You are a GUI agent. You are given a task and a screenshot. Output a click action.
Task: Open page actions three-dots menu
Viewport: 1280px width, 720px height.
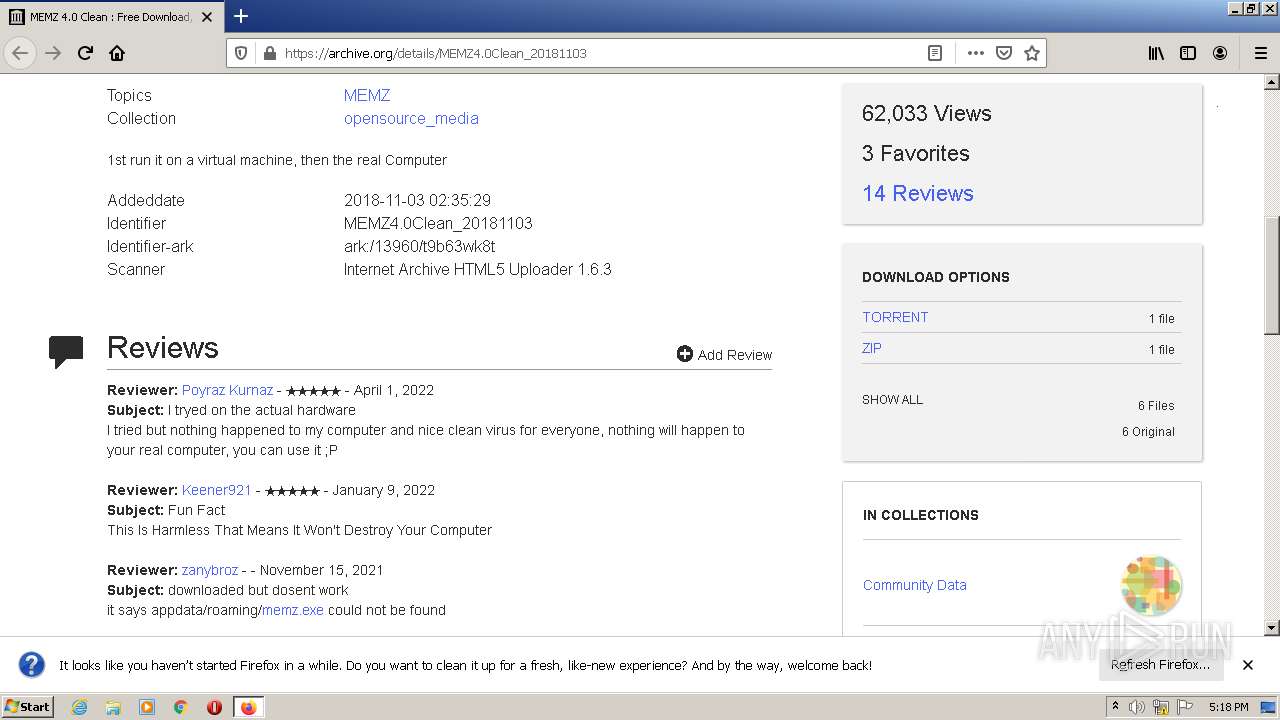[976, 53]
